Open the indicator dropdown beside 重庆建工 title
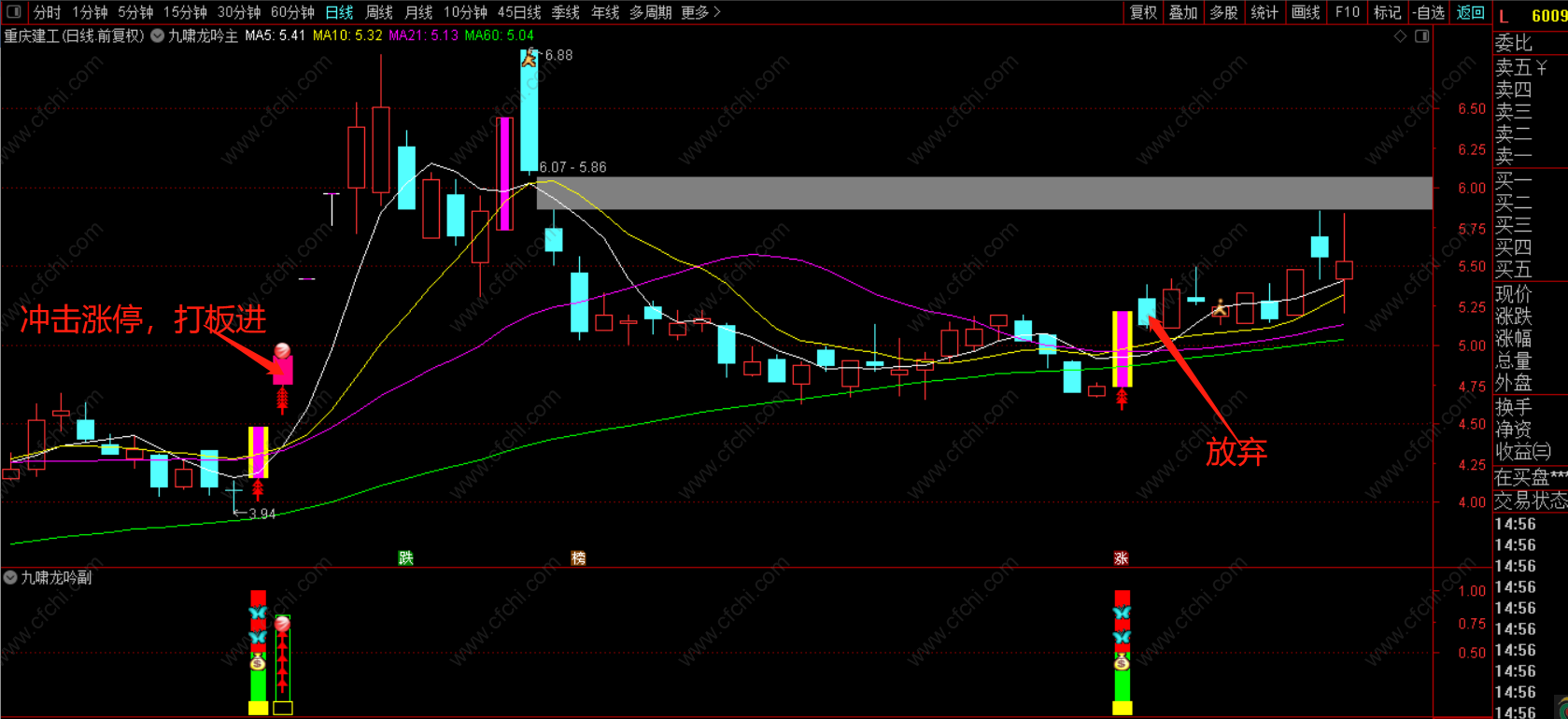The height and width of the screenshot is (719, 1568). [158, 35]
